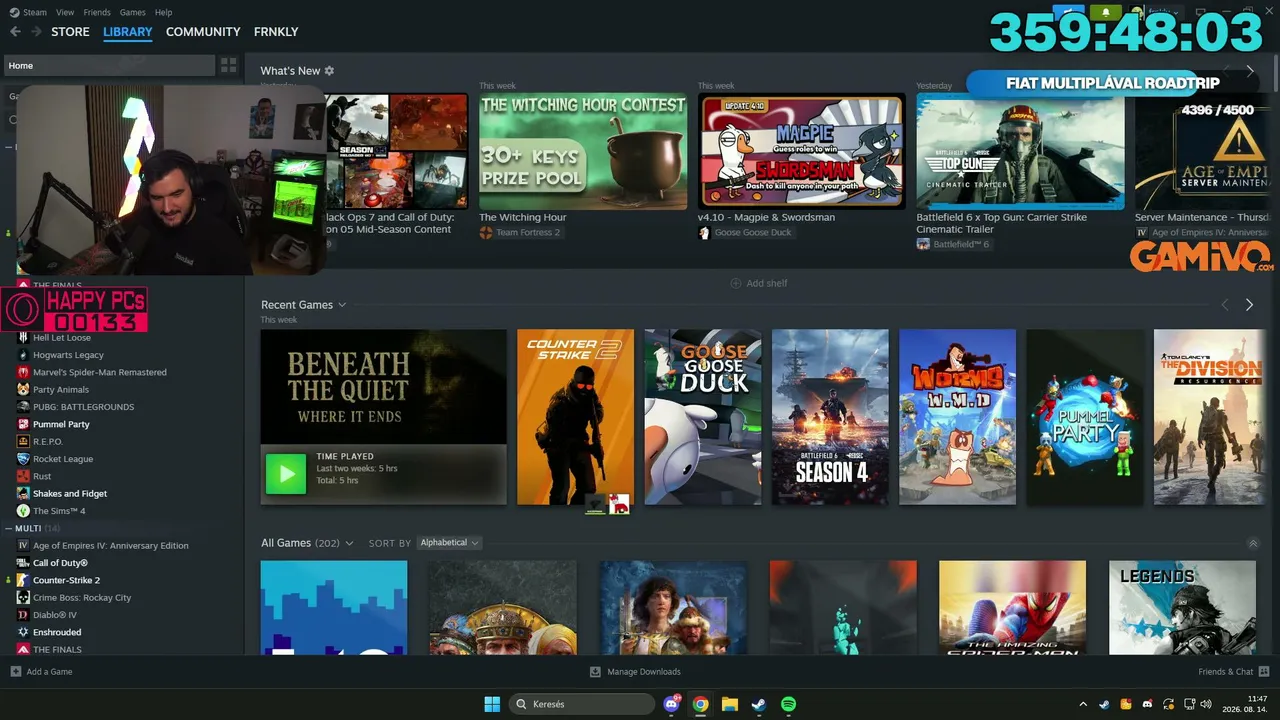Image resolution: width=1280 pixels, height=720 pixels.
Task: Collapse the MULTI category in sidebar
Action: (x=9, y=528)
